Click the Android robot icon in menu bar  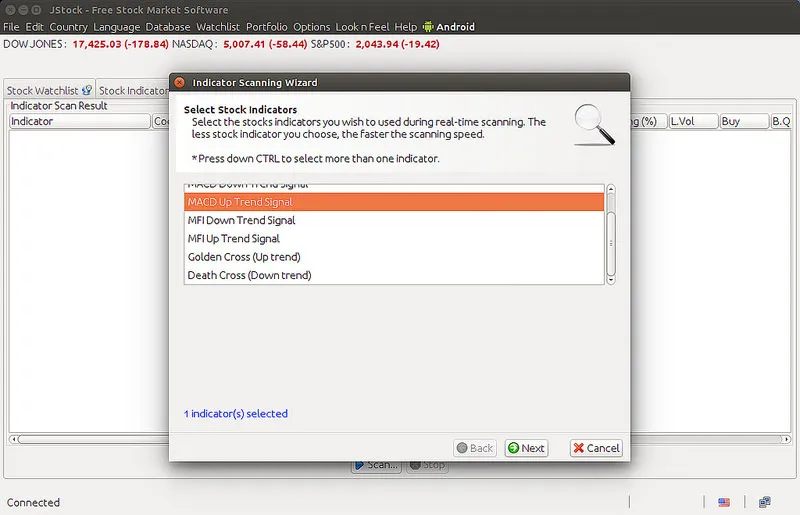point(428,27)
